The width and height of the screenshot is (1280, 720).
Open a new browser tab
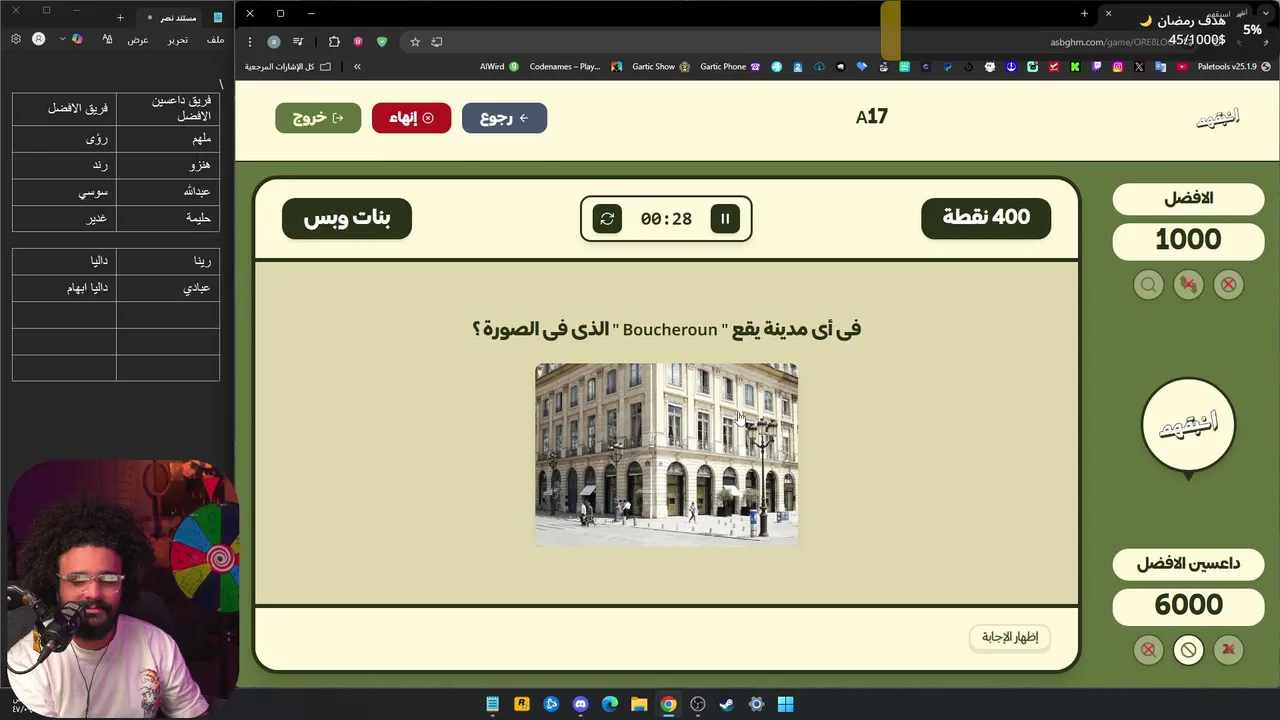[x=1084, y=13]
